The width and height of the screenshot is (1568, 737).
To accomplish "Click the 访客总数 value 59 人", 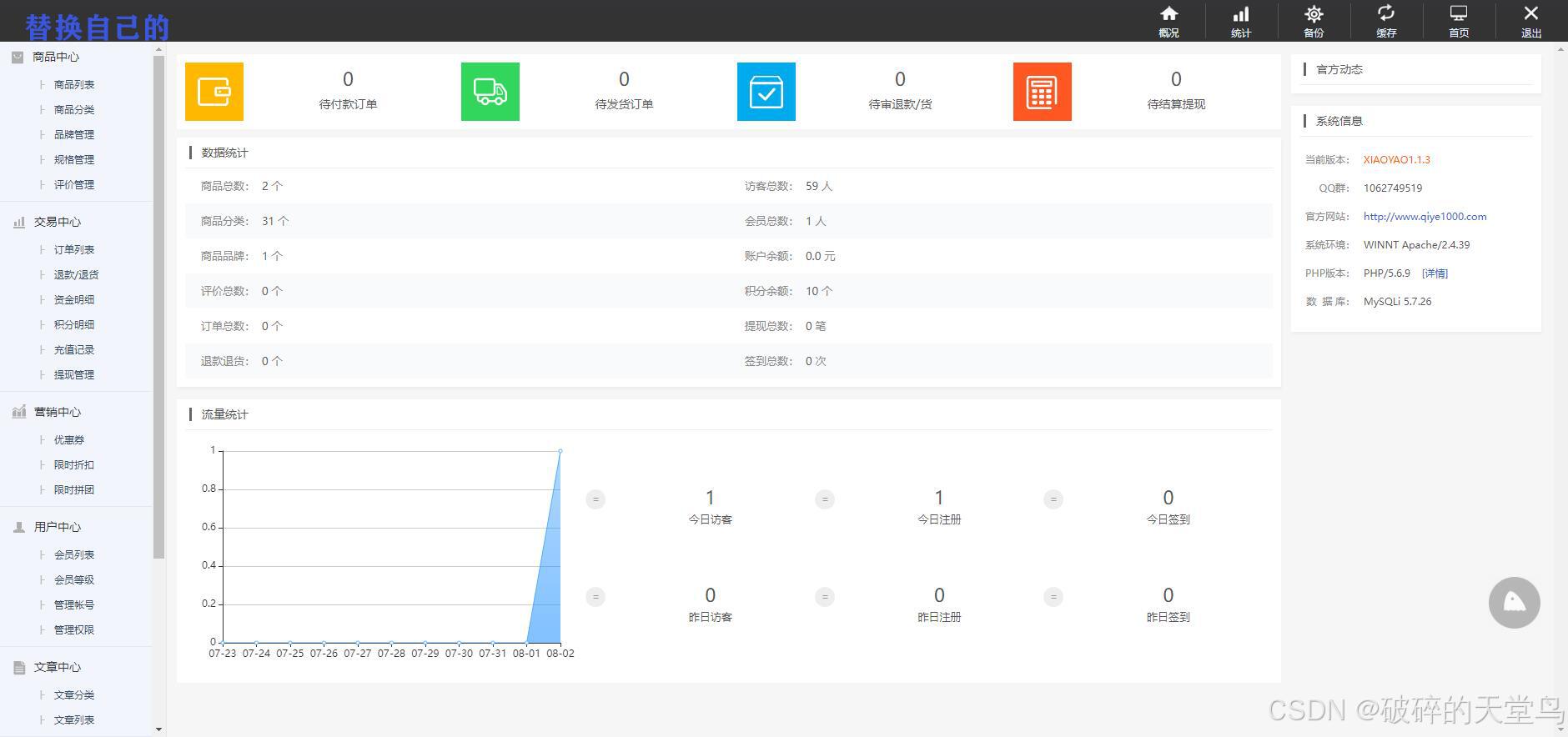I will (818, 186).
